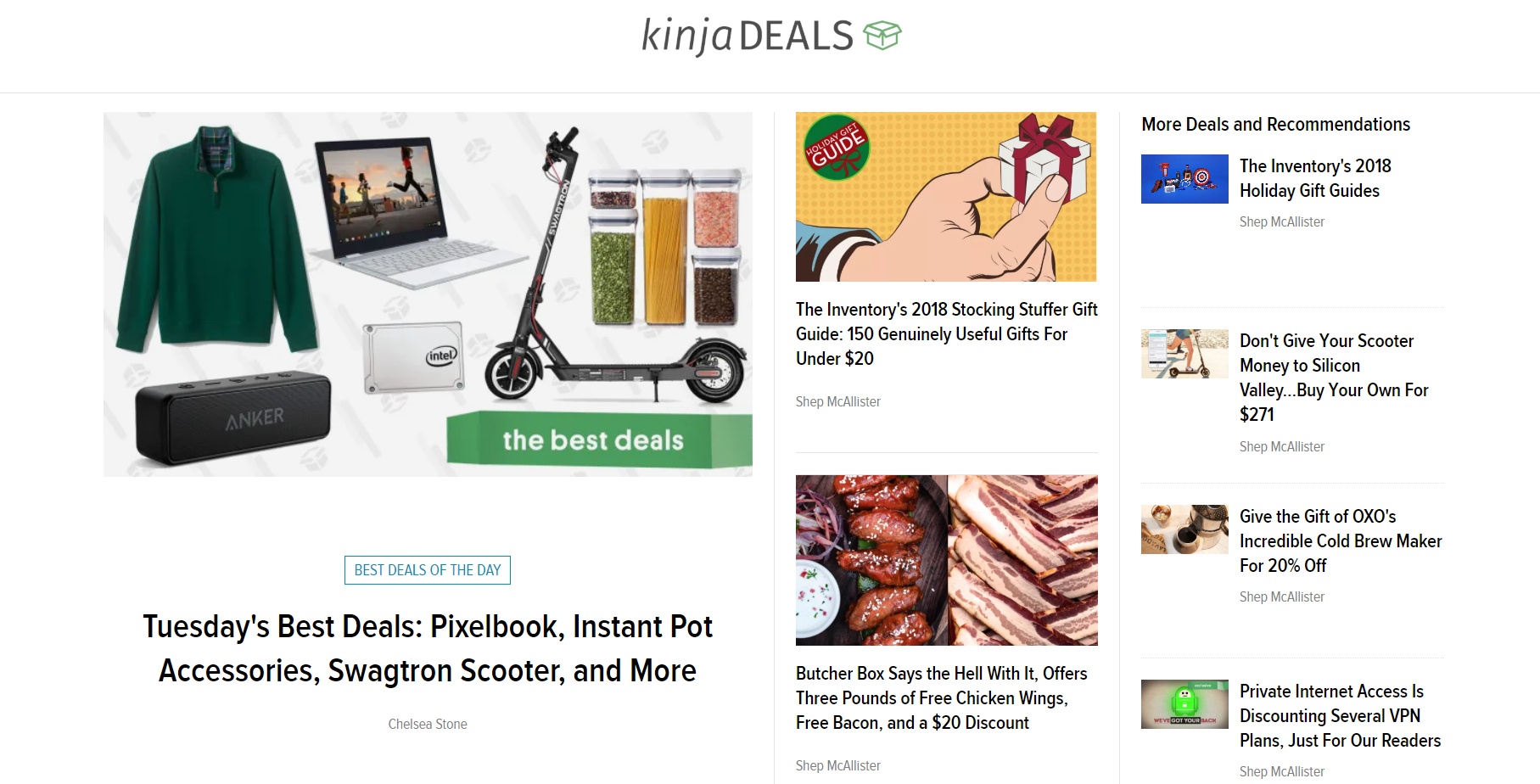Click the Best Deals of the Day tag

(x=428, y=570)
